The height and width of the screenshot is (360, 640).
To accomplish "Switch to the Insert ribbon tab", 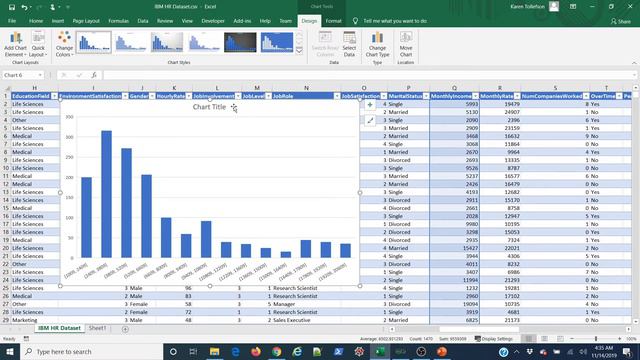I will [58, 21].
